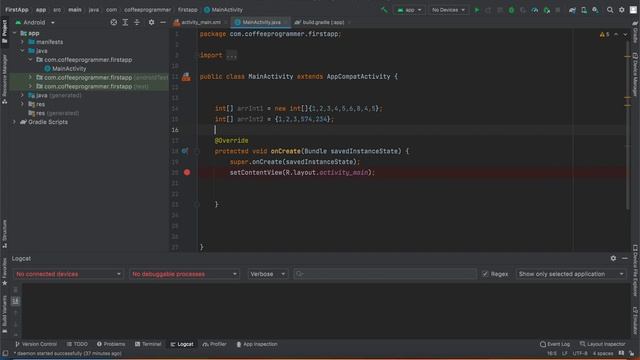Open App Inspection tool window
The height and width of the screenshot is (360, 640).
[x=257, y=344]
